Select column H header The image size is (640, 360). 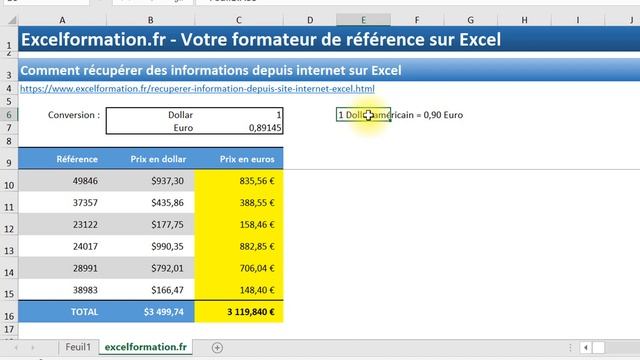[524, 20]
